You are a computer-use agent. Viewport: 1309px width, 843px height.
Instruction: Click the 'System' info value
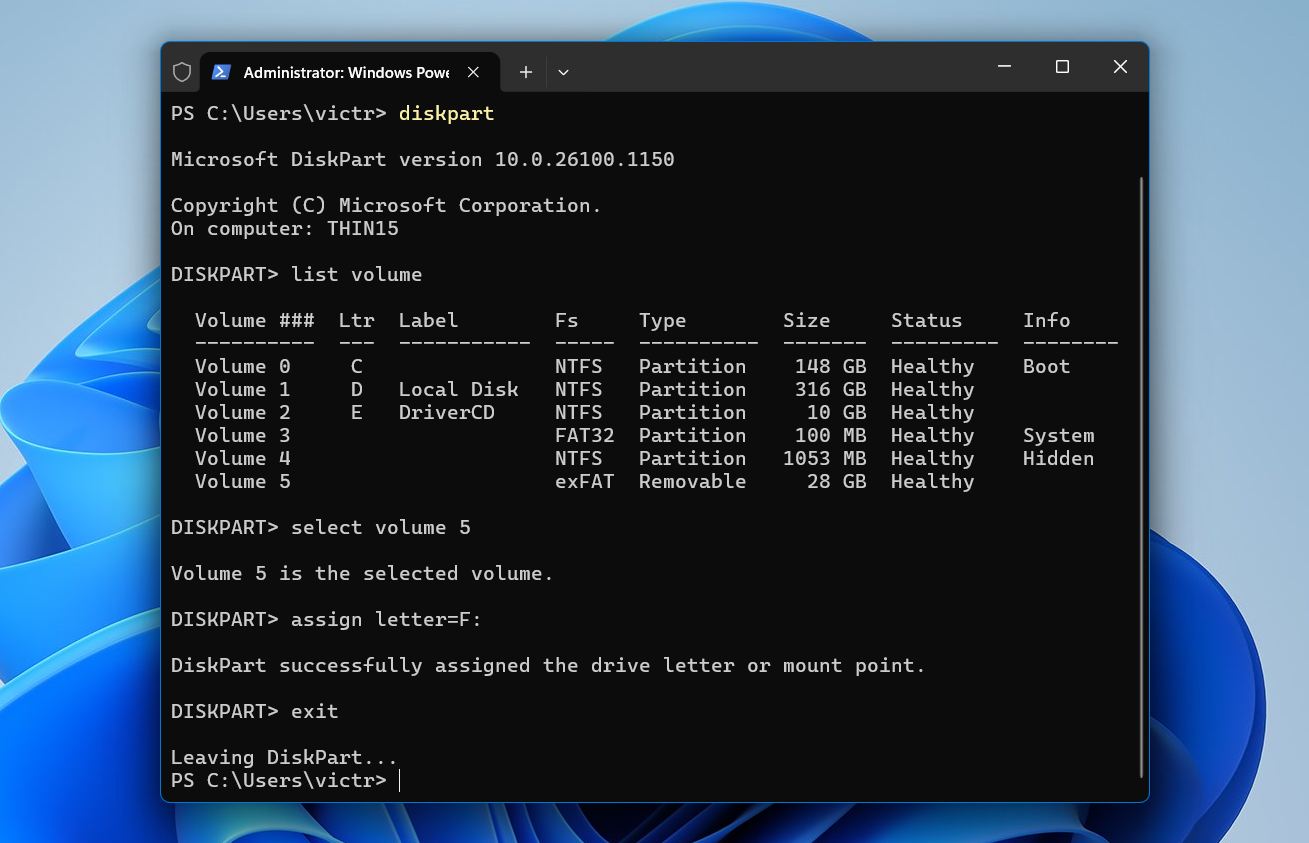point(1059,435)
